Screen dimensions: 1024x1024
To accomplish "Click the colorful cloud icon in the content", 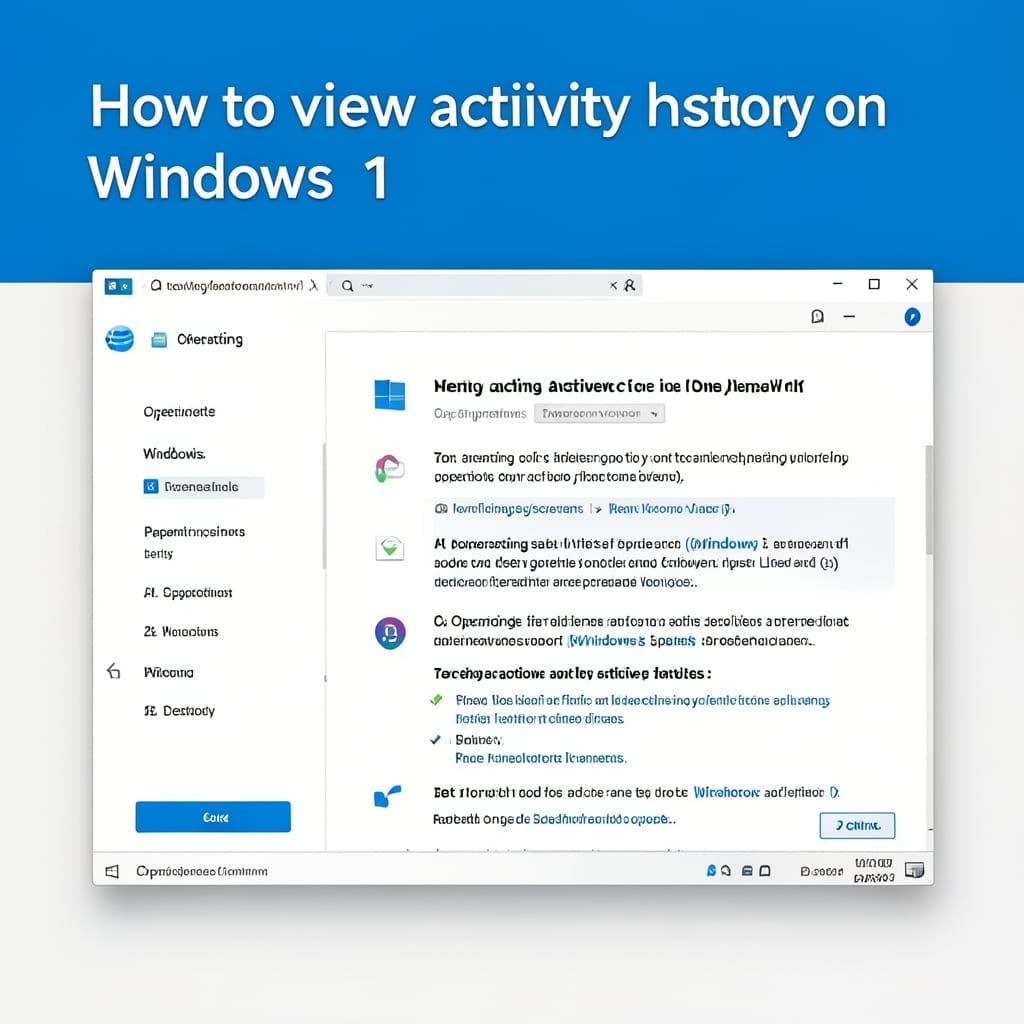I will tap(390, 468).
